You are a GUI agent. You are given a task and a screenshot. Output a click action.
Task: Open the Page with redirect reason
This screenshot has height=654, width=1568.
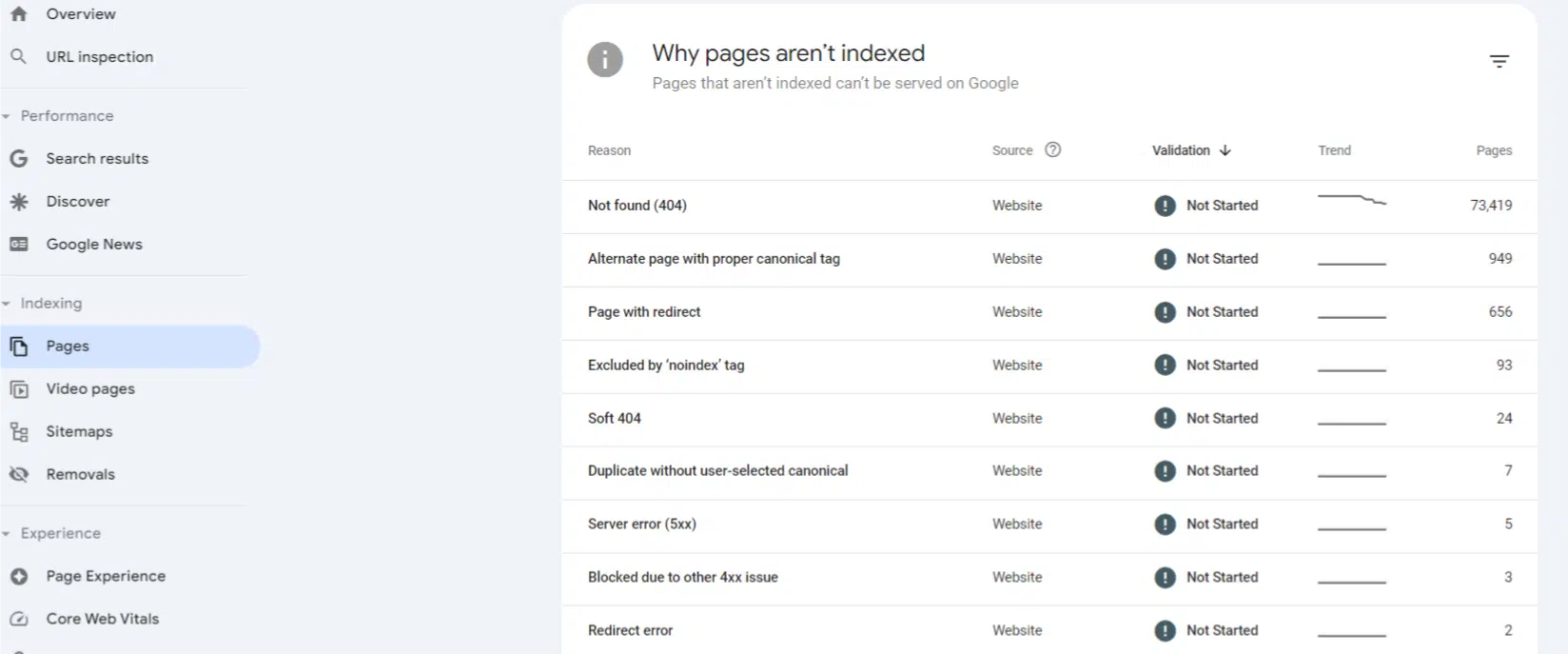click(644, 312)
